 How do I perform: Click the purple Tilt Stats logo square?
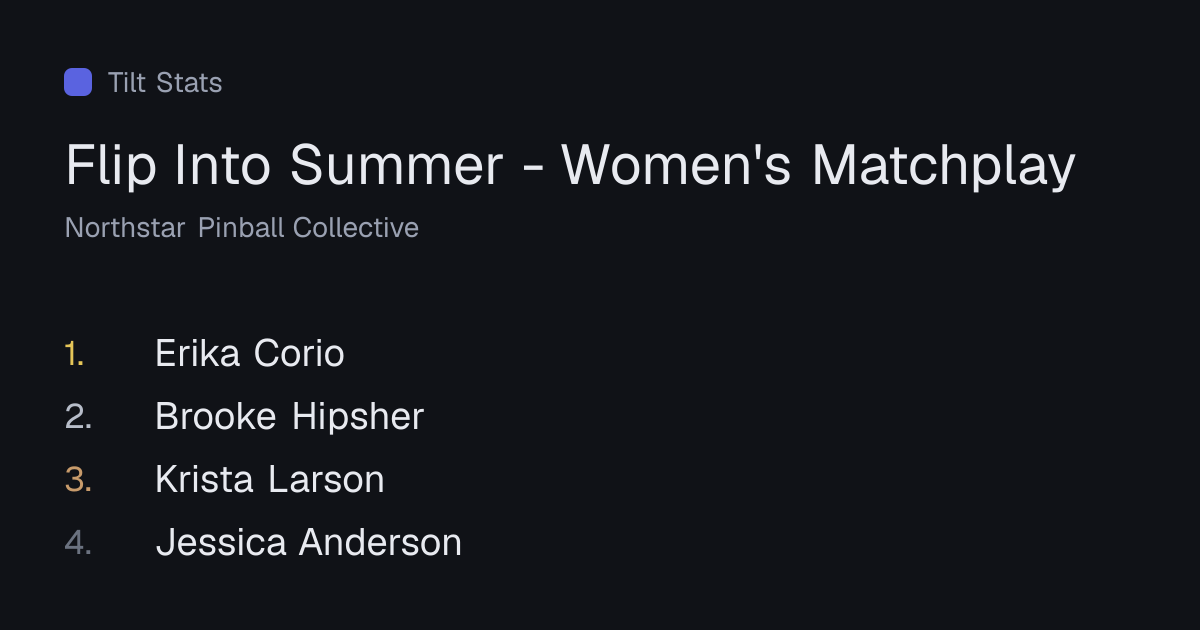(78, 82)
